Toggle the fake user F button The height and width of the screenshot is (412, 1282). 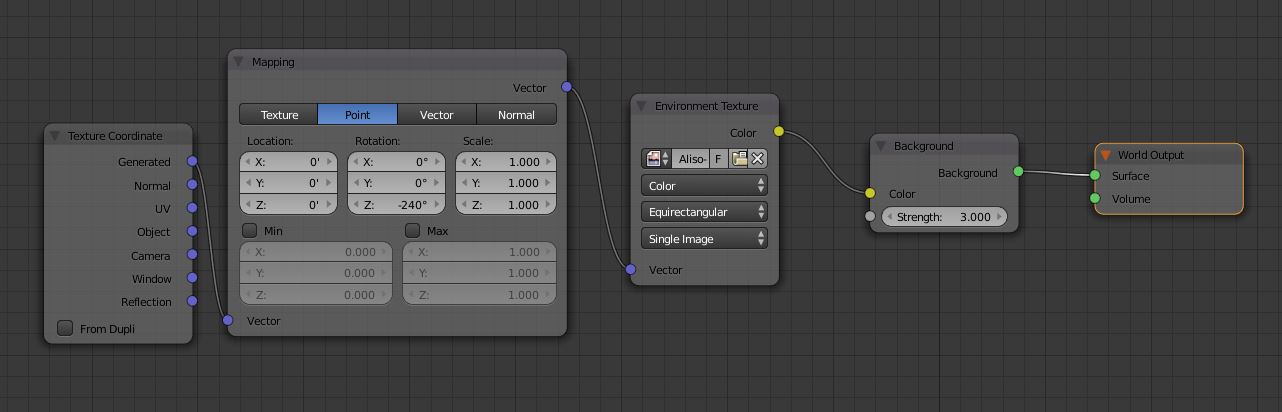pyautogui.click(x=718, y=159)
